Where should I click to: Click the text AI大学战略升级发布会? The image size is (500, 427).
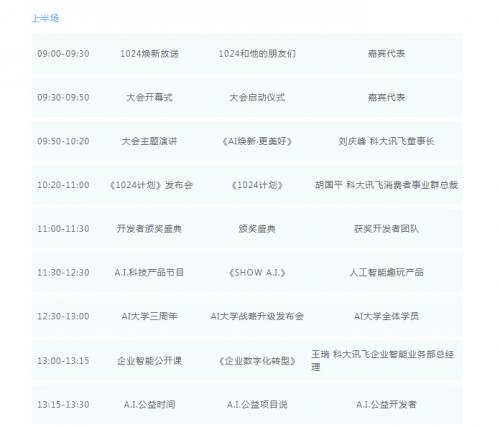pos(257,316)
